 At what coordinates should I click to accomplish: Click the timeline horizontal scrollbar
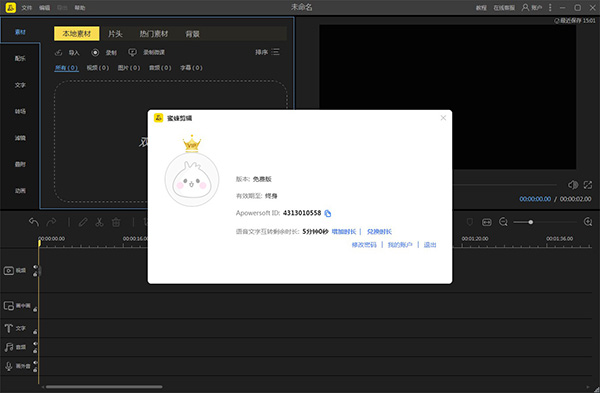click(104, 387)
